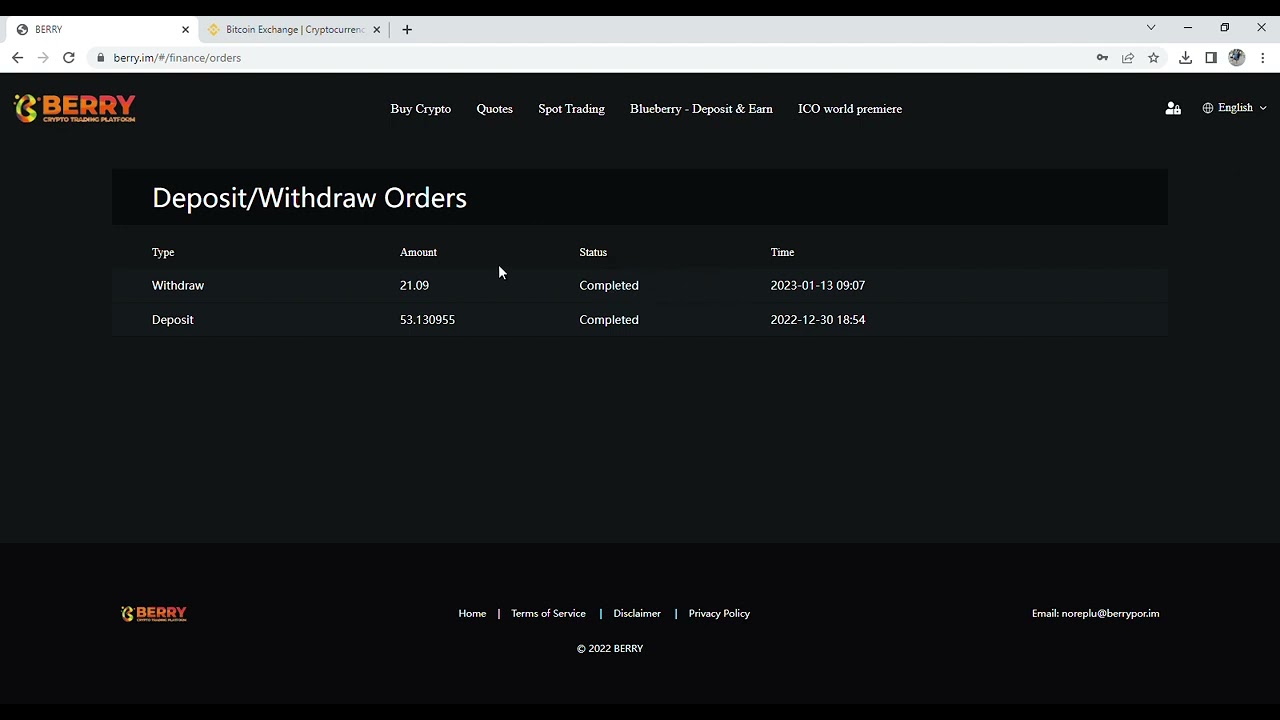Bookmark this page with star

[1154, 58]
